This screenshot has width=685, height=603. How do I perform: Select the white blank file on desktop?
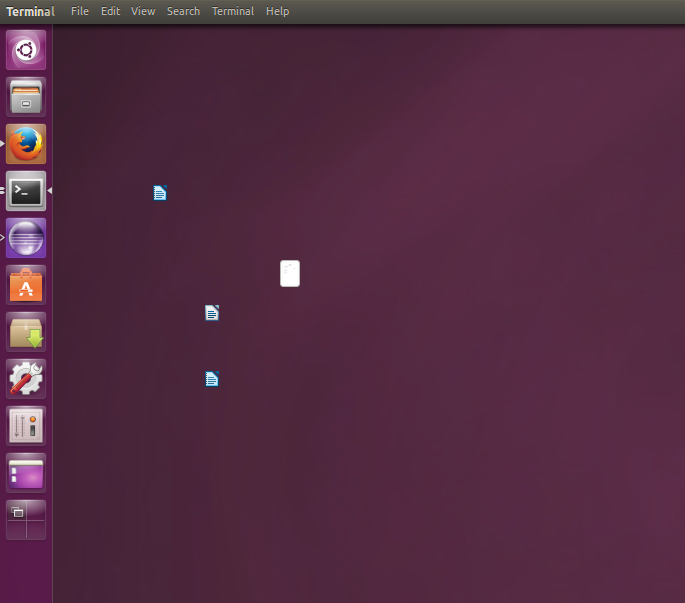pos(290,274)
